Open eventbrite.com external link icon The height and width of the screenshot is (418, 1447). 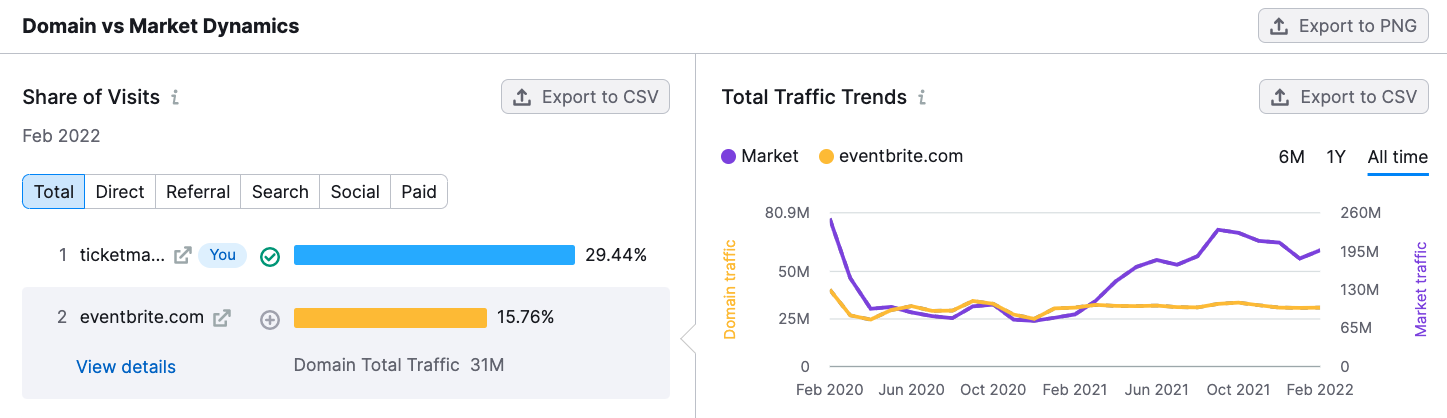click(222, 318)
